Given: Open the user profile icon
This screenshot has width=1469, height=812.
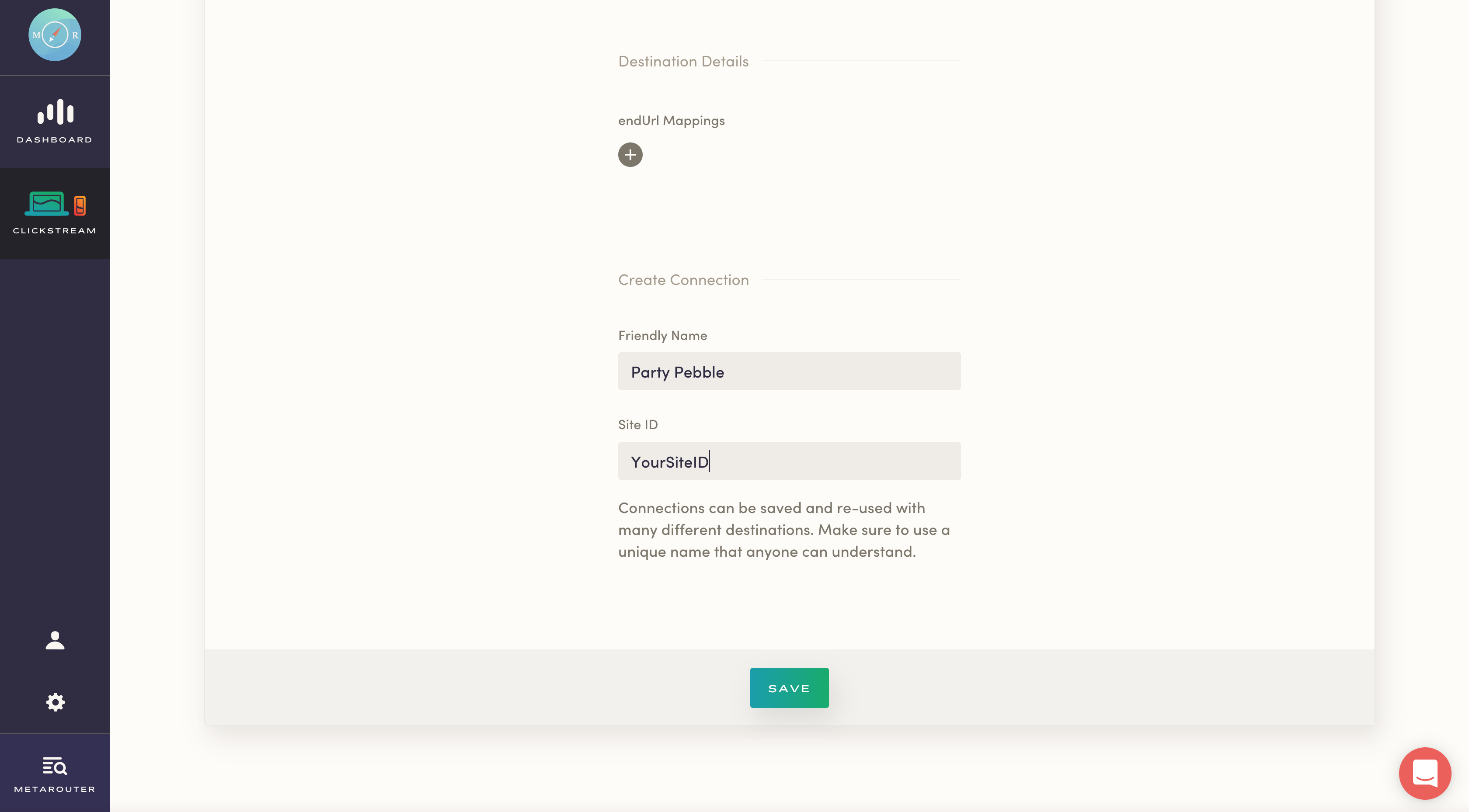Looking at the screenshot, I should tap(55, 640).
